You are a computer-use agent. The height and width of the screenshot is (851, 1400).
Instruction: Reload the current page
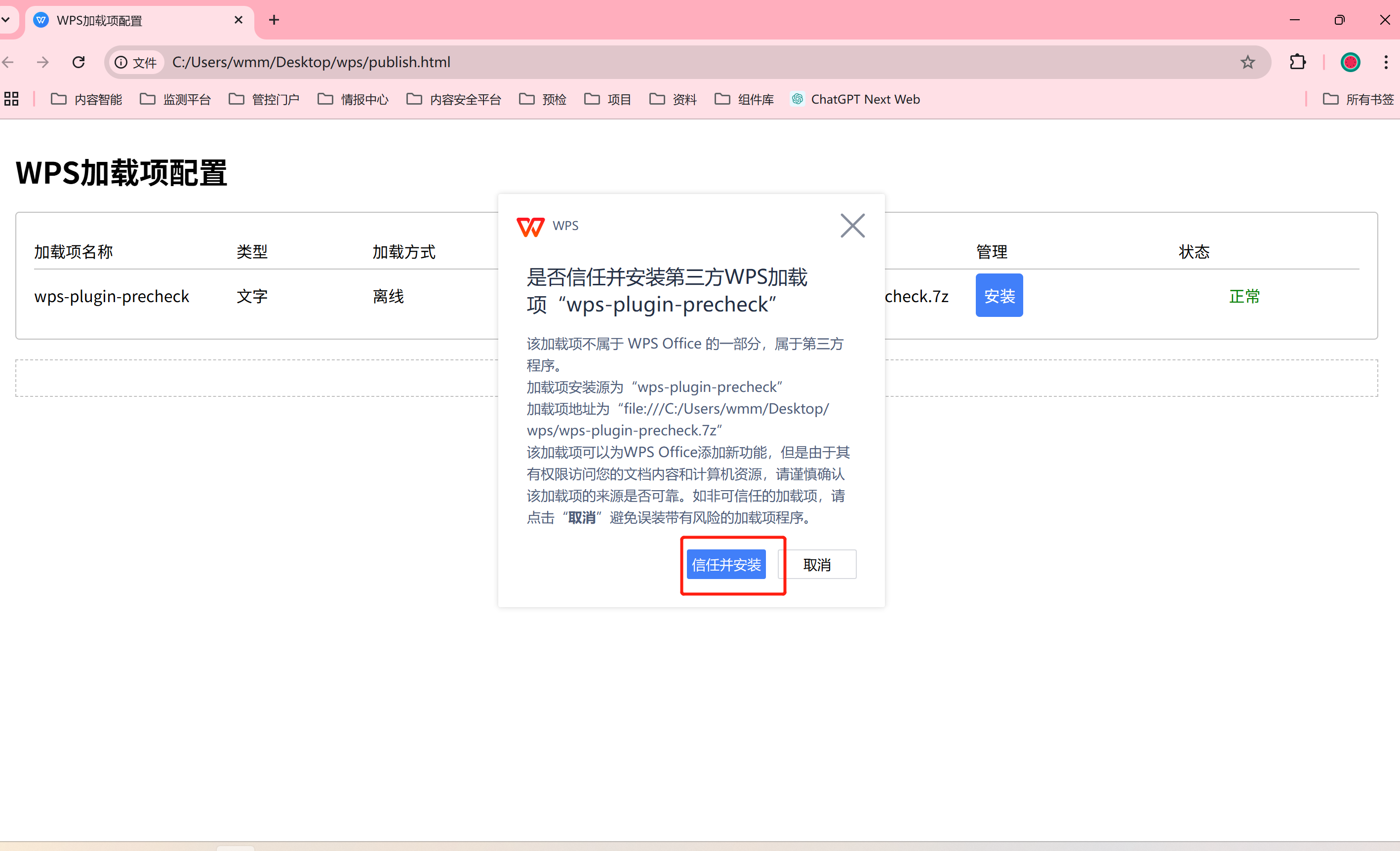[79, 62]
